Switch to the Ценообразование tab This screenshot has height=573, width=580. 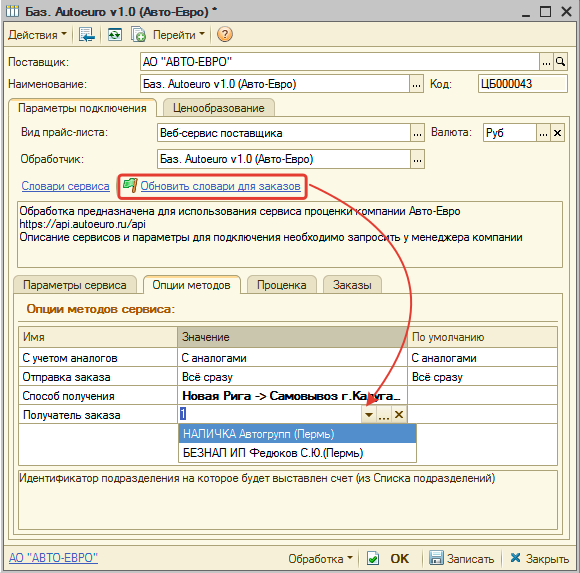(219, 108)
